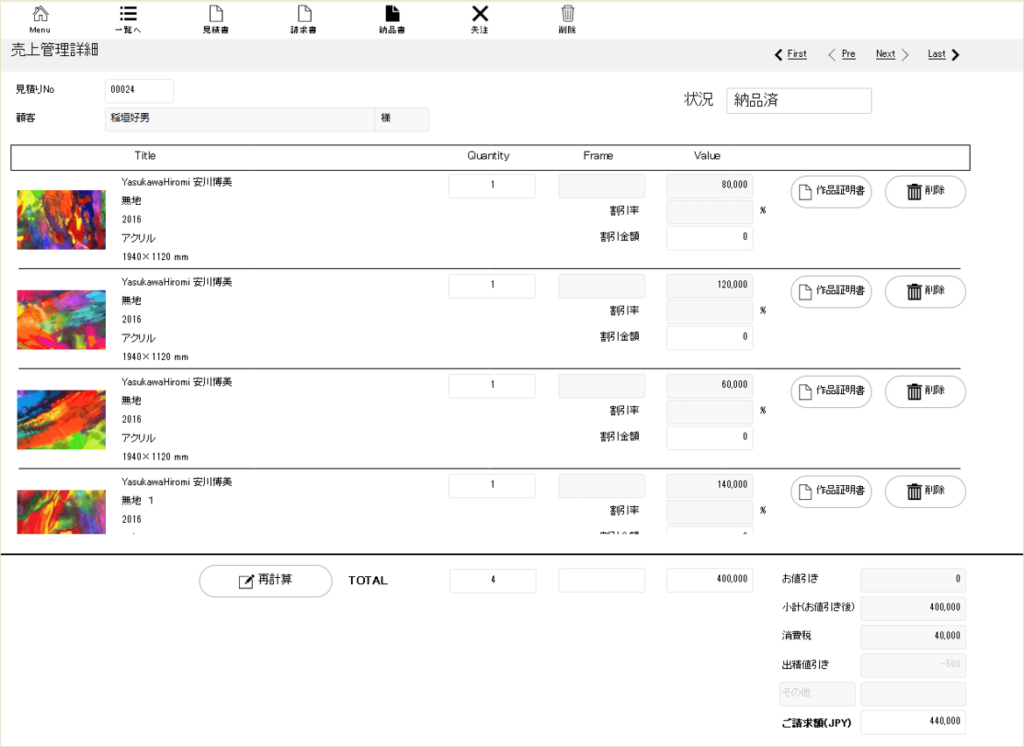Click the 割引金額 field of first item

tap(709, 238)
